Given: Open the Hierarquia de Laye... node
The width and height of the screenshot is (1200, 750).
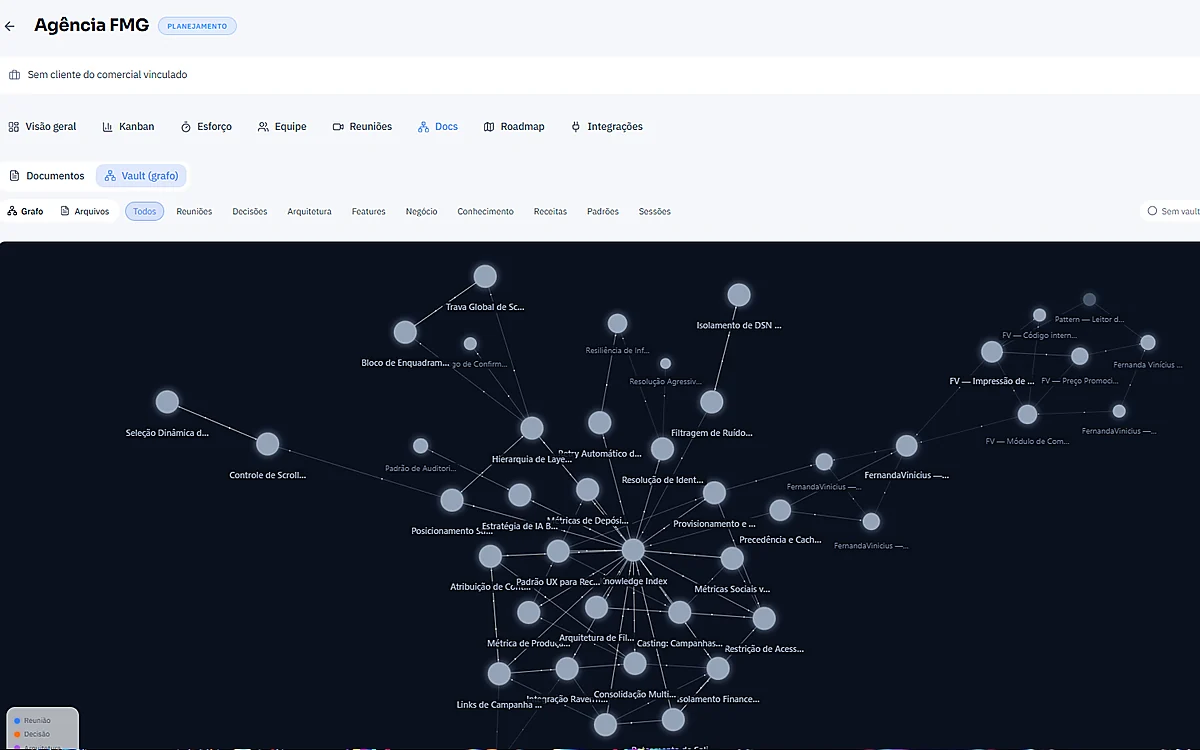Looking at the screenshot, I should [x=532, y=429].
